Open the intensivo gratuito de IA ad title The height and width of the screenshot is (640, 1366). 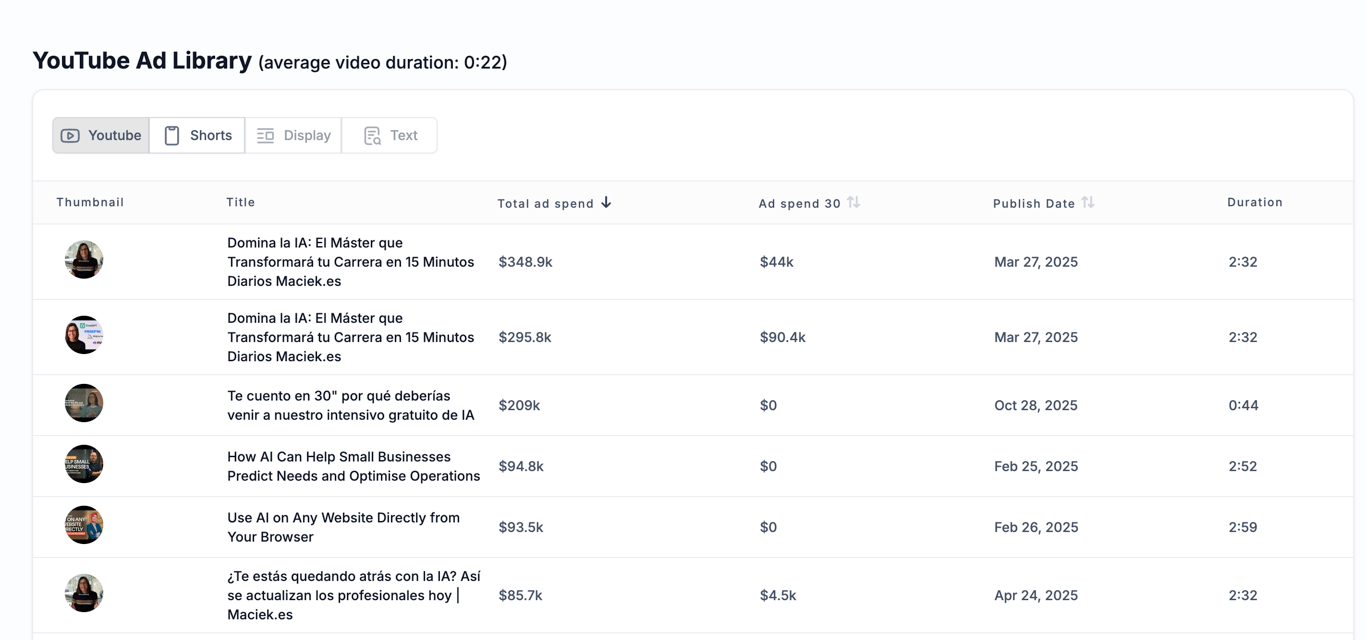(x=350, y=405)
